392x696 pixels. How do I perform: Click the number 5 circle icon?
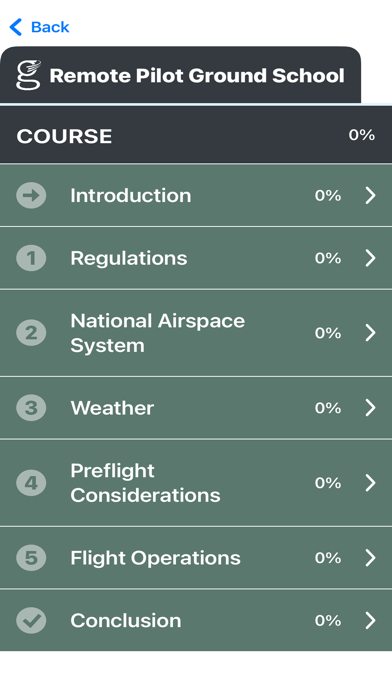coord(31,558)
